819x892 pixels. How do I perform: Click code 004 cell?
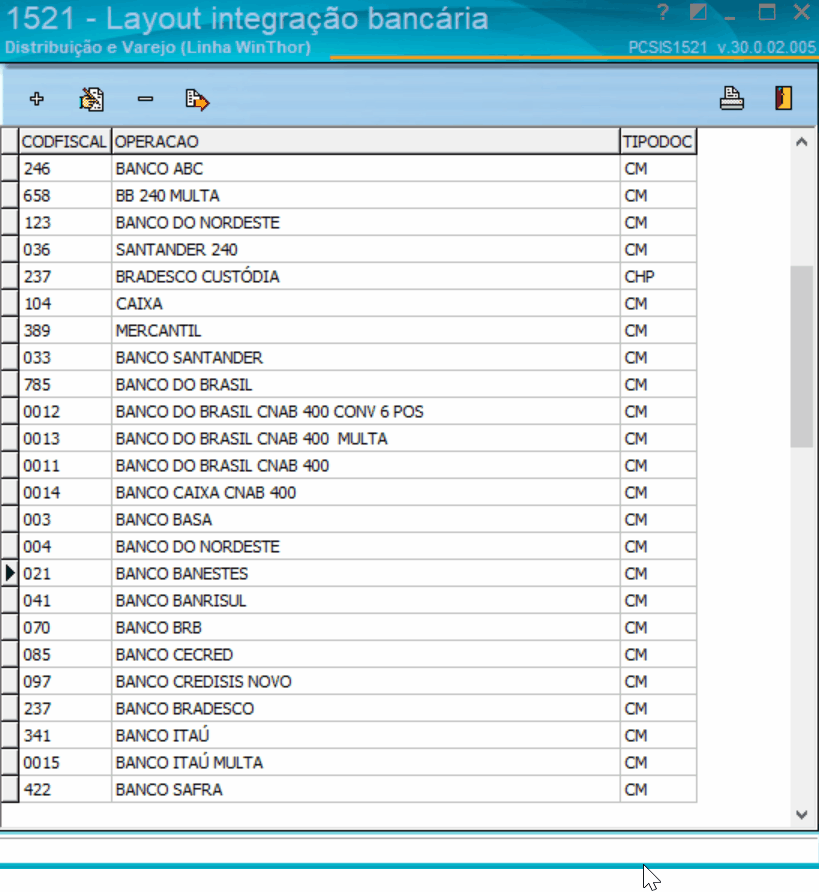pyautogui.click(x=65, y=547)
